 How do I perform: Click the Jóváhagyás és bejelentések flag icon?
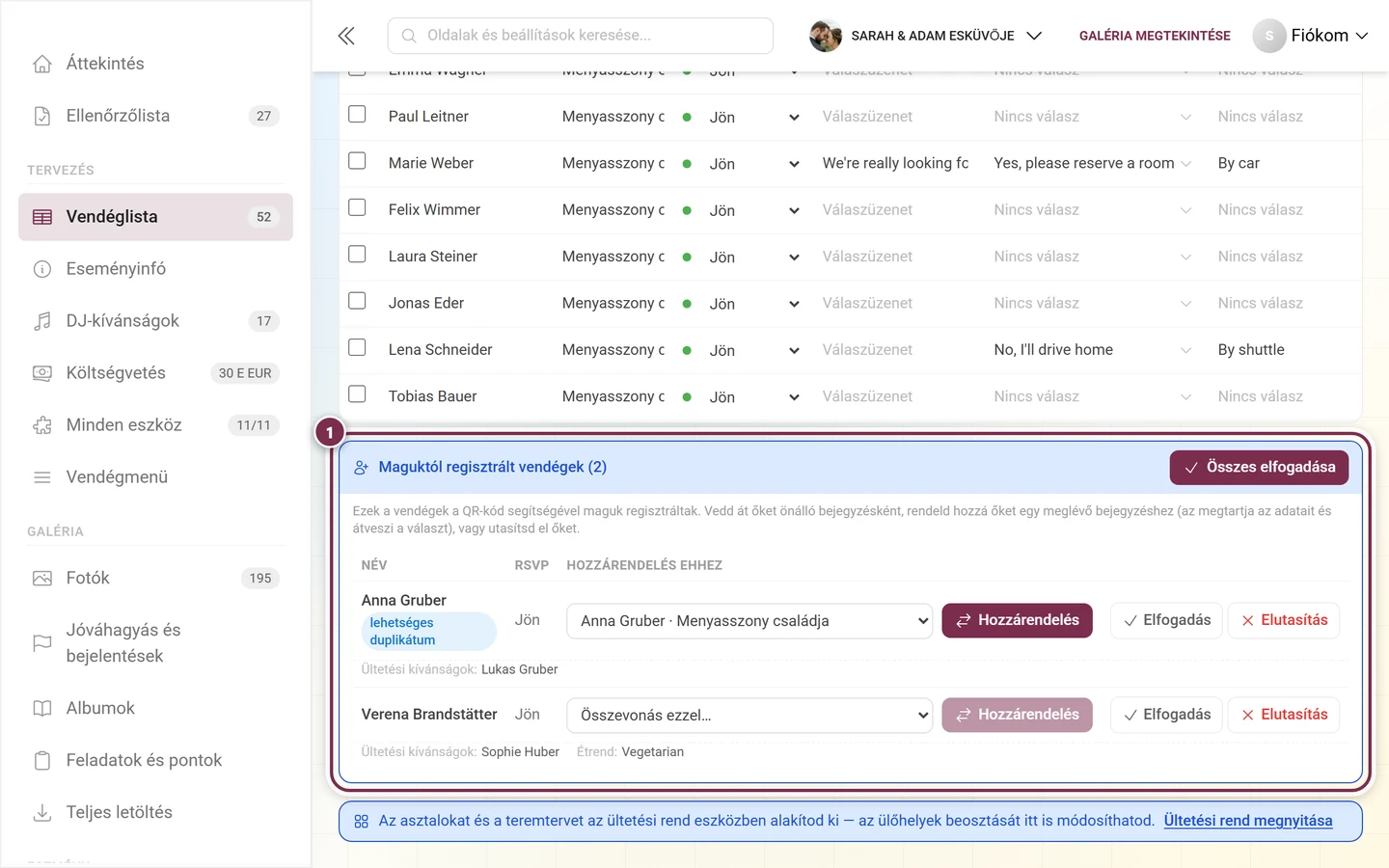42,643
